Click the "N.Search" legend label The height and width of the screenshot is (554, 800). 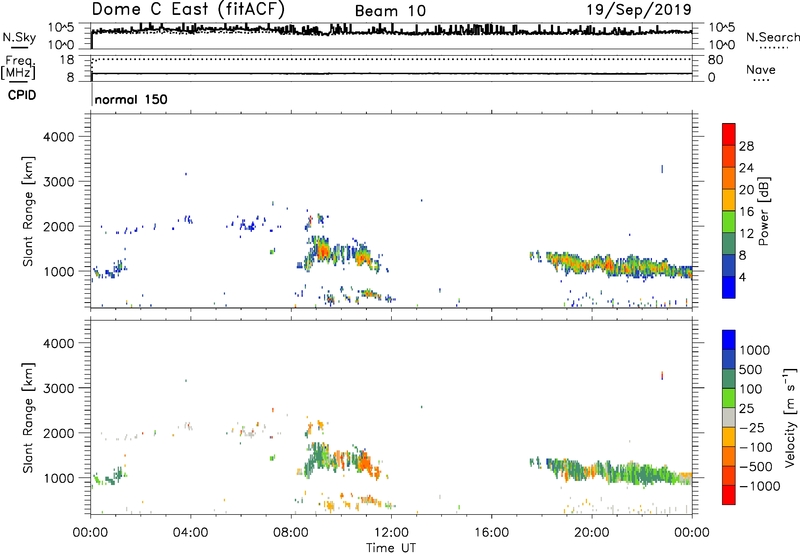click(x=772, y=37)
